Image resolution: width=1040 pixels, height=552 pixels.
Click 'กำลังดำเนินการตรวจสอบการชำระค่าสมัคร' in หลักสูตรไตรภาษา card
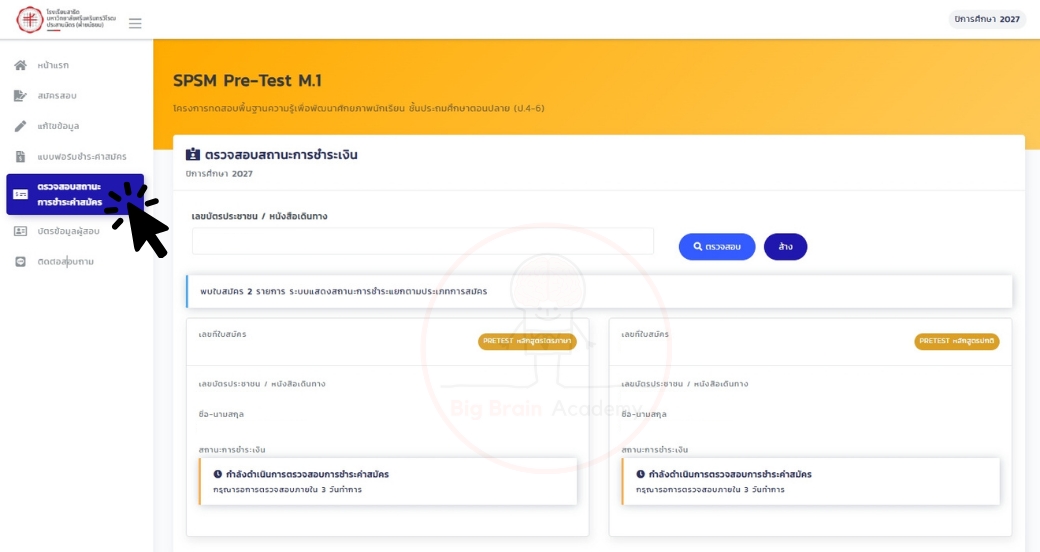[x=307, y=474]
